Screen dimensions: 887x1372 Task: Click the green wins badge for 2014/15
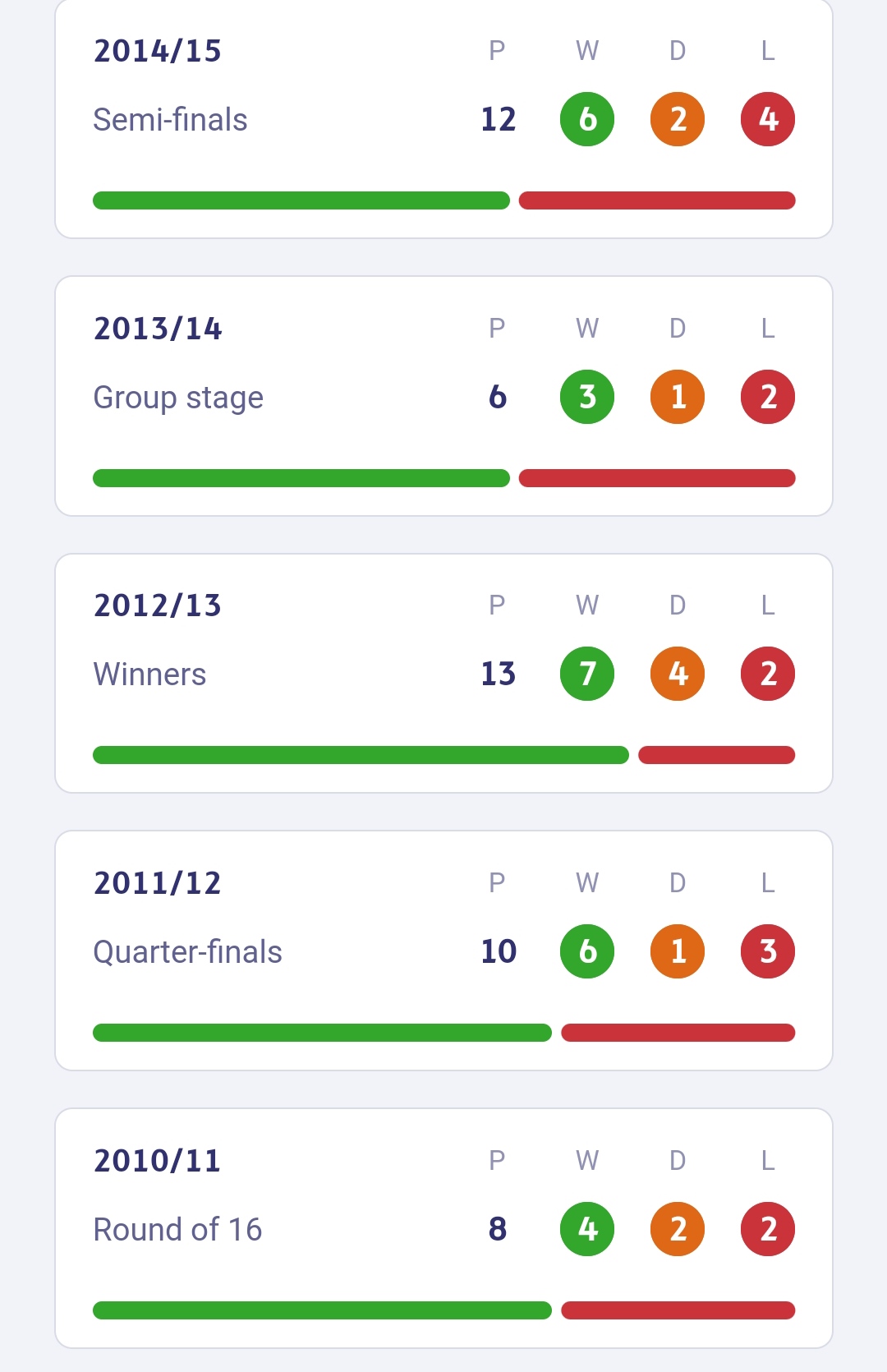click(587, 119)
